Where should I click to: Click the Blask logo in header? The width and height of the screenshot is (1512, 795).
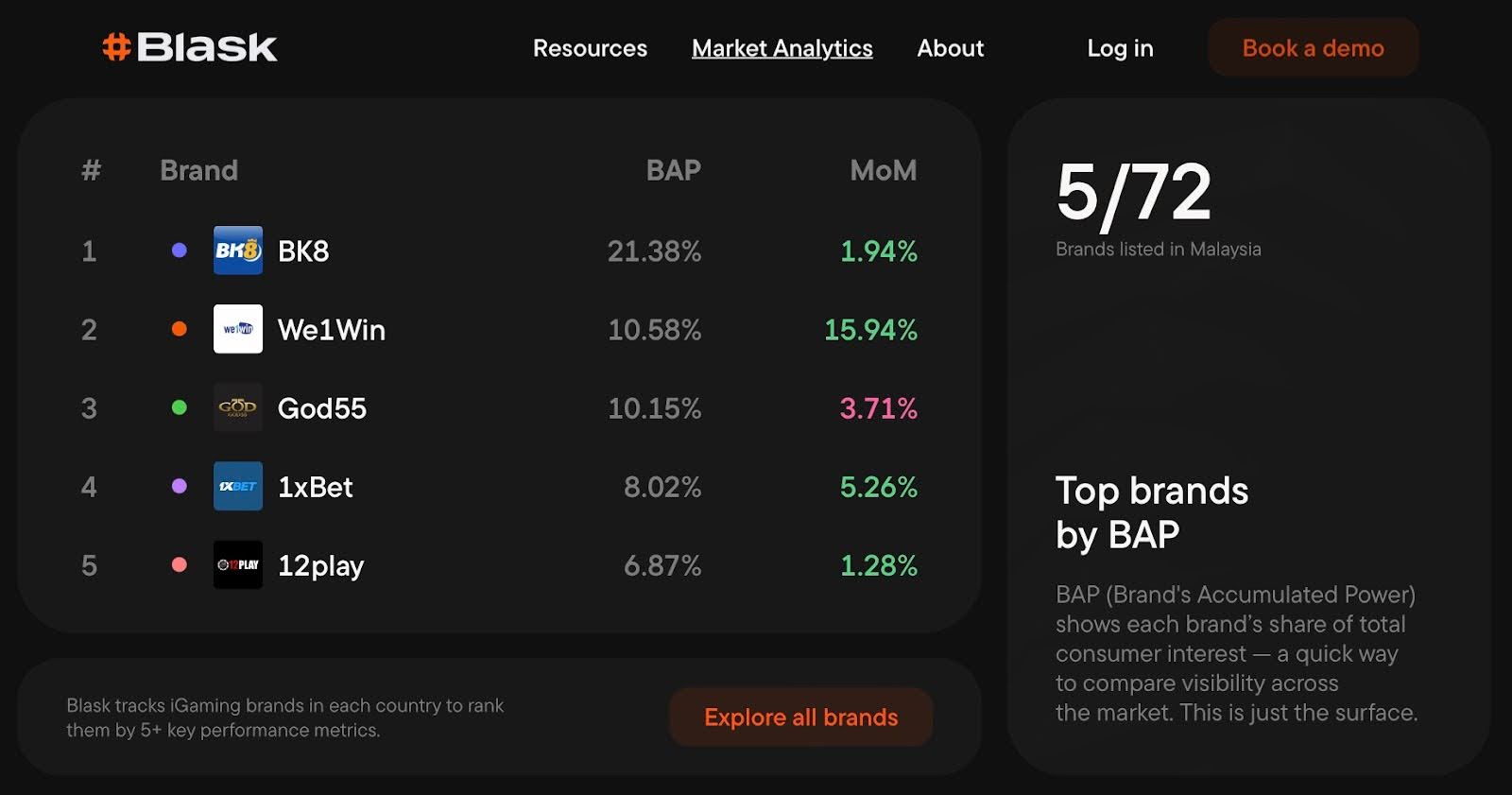(189, 47)
